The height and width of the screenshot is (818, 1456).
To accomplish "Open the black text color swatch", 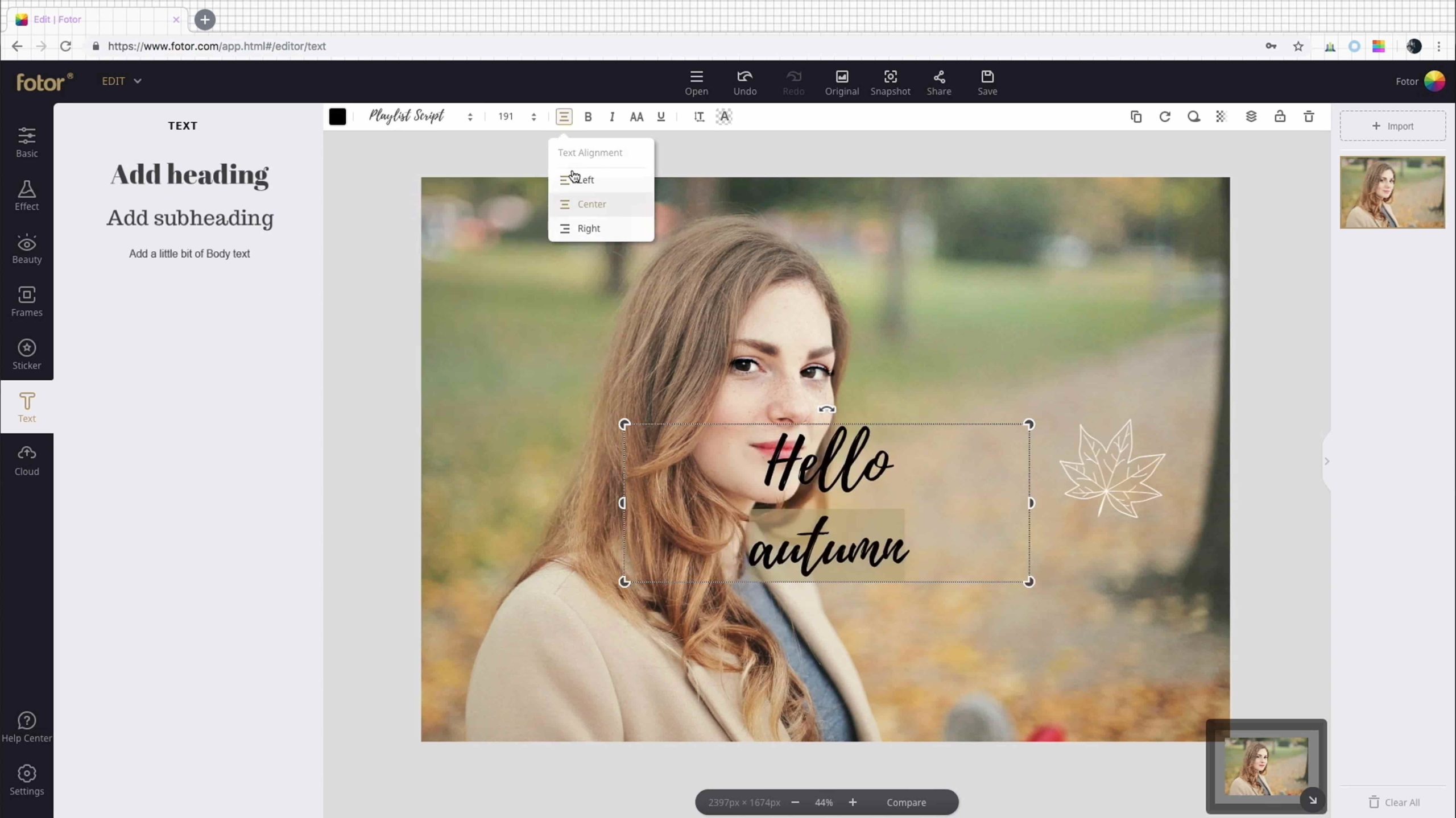I will coord(337,117).
